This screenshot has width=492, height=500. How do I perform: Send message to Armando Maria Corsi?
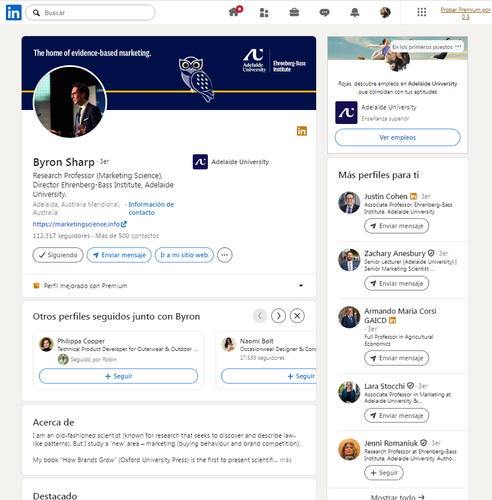[396, 358]
